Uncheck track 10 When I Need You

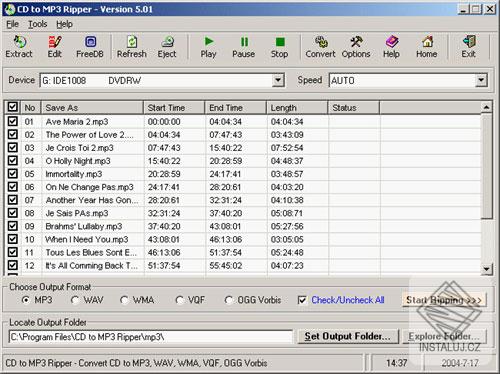[13, 239]
